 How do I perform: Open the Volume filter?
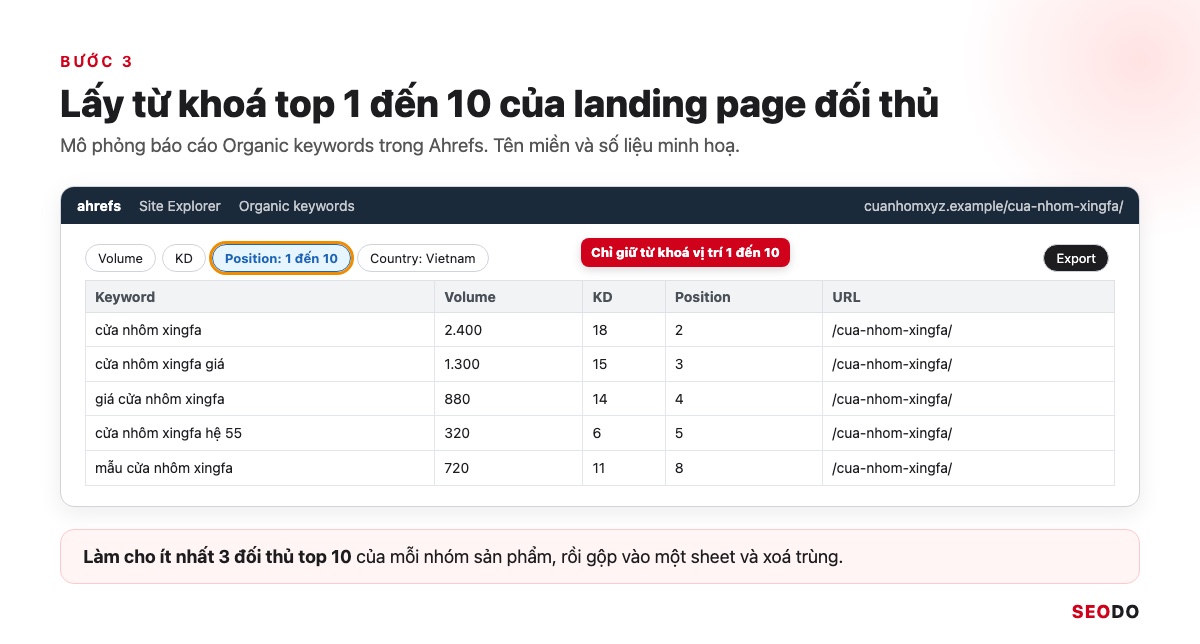pyautogui.click(x=121, y=258)
